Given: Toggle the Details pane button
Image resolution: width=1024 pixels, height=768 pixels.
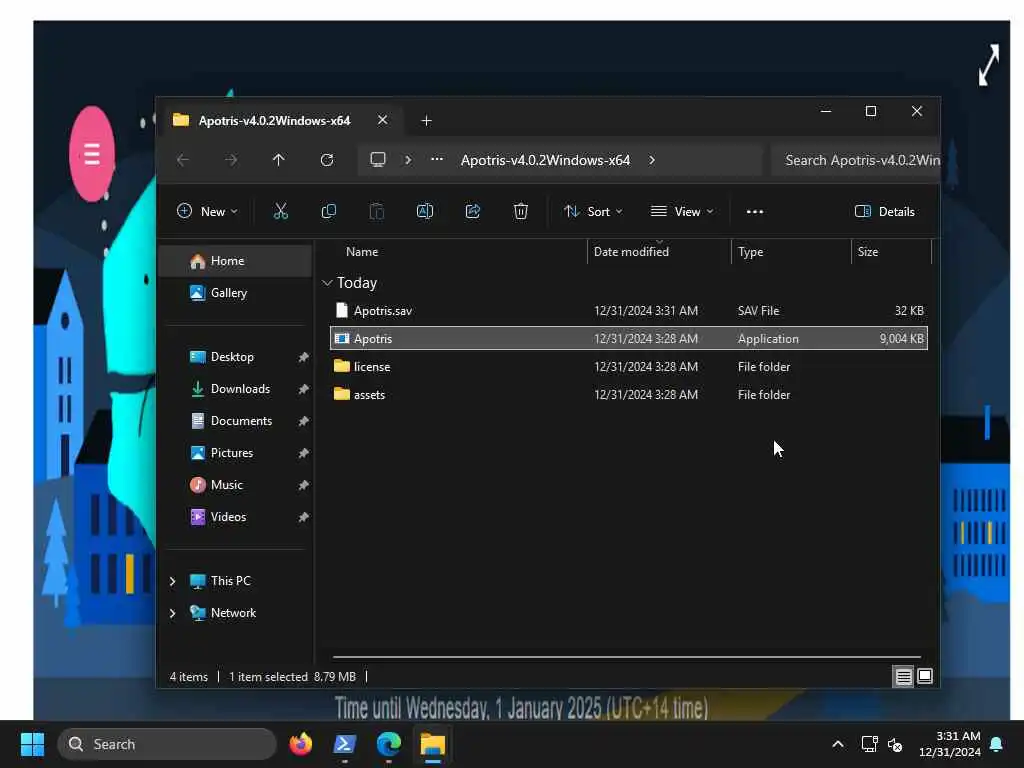Looking at the screenshot, I should [x=885, y=212].
